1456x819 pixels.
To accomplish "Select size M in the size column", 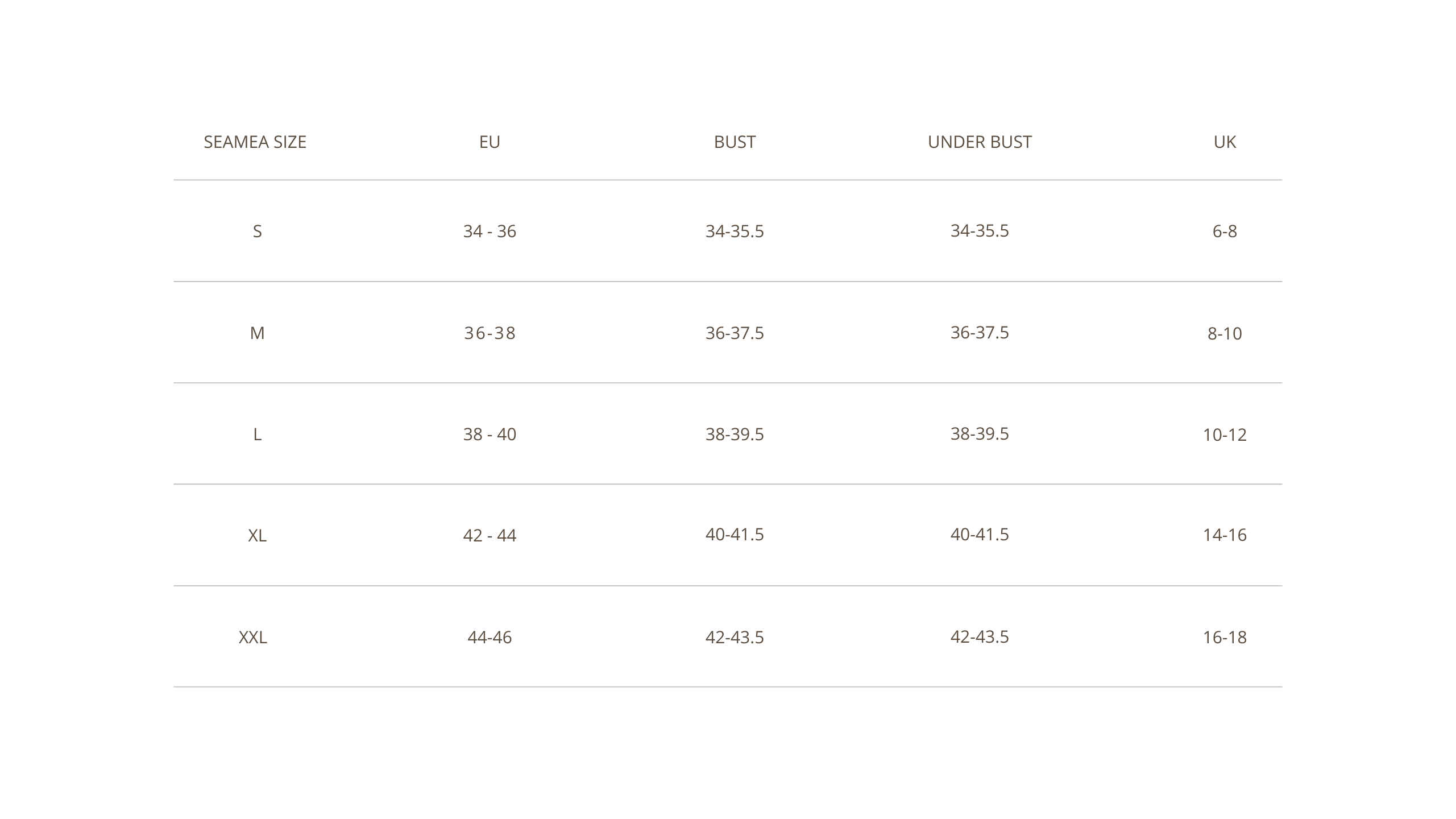I will pos(257,333).
